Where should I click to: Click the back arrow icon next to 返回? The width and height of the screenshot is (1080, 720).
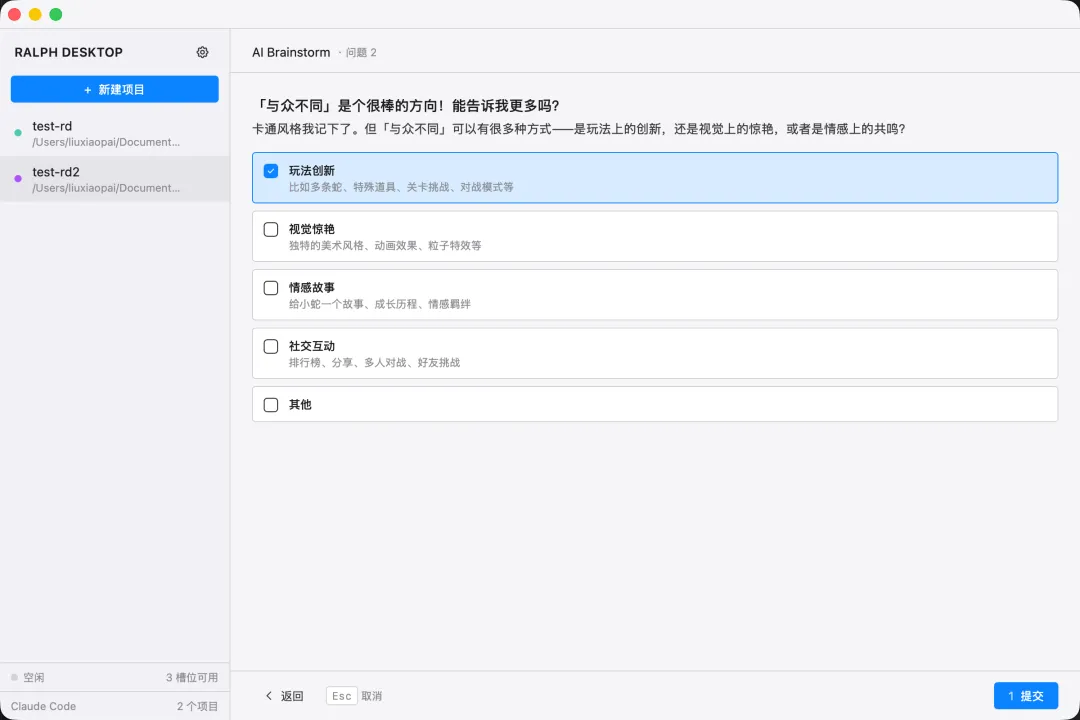268,696
